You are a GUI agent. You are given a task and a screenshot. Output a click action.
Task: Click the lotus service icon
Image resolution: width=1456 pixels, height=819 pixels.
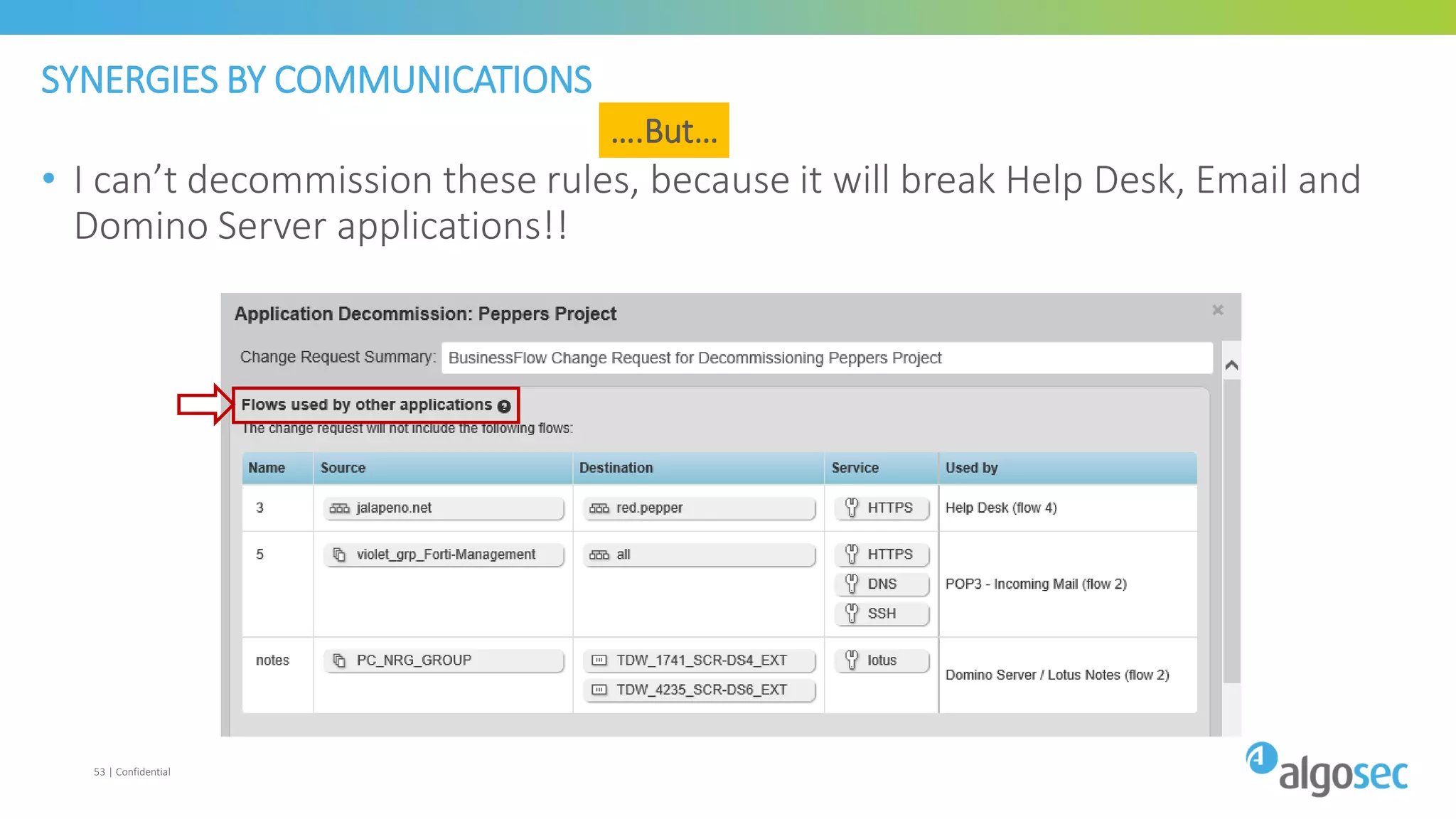tap(851, 660)
